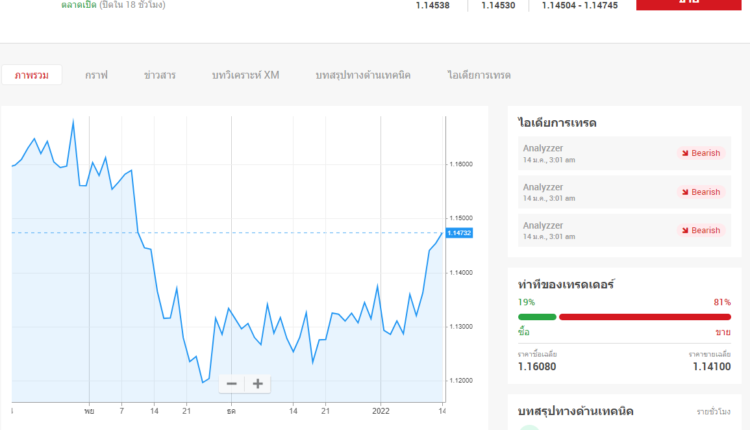The width and height of the screenshot is (750, 430).
Task: Zoom out the chart with minus button
Action: [x=232, y=383]
